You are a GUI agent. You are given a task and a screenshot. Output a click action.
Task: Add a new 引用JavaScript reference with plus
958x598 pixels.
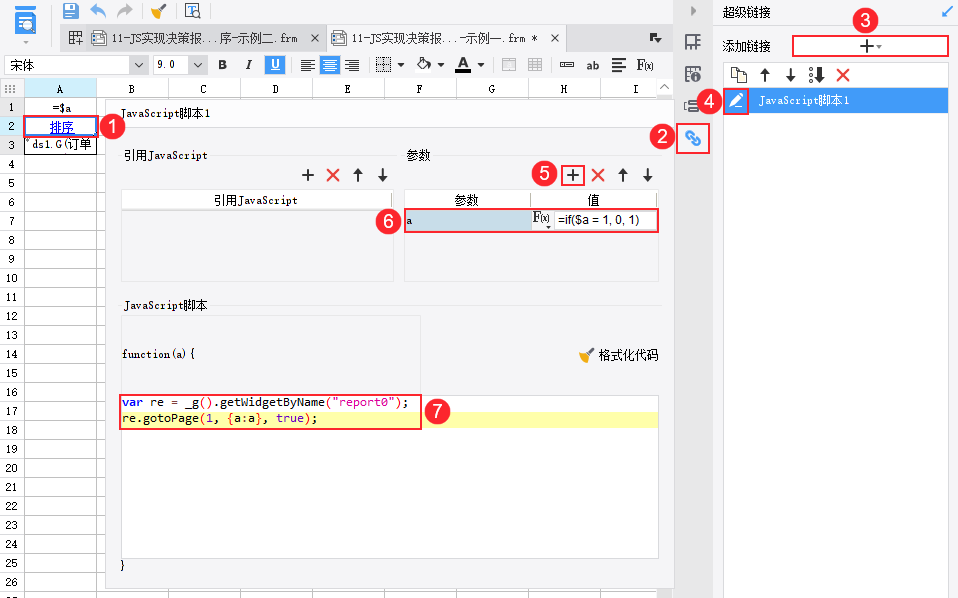coord(308,175)
